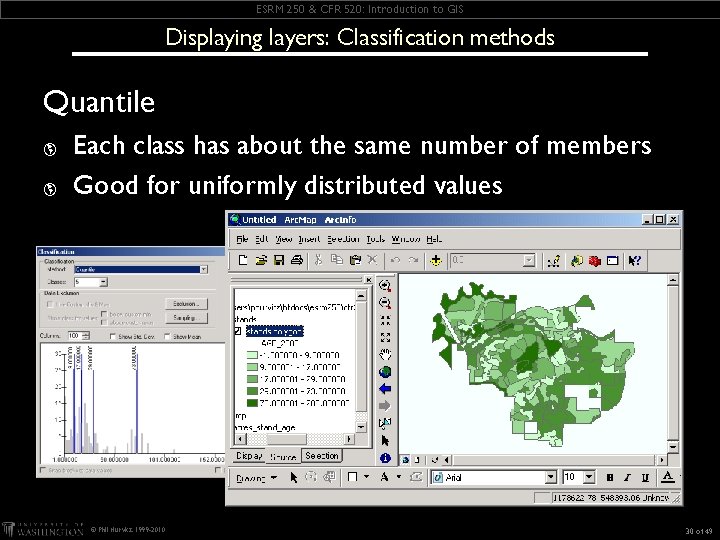Select the Pan hand tool

click(x=385, y=354)
